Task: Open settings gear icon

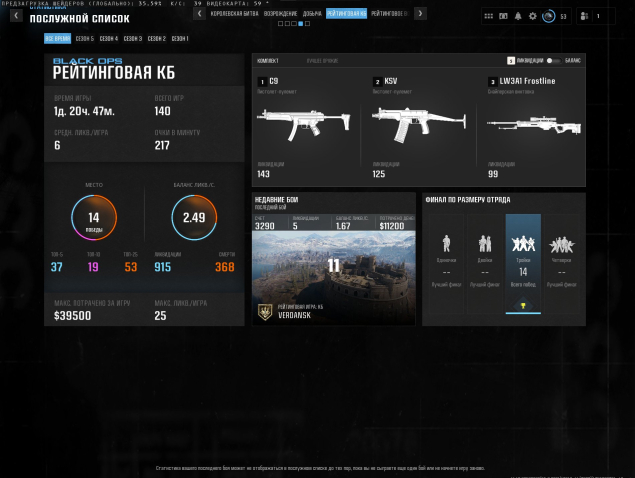Action: 533,16
